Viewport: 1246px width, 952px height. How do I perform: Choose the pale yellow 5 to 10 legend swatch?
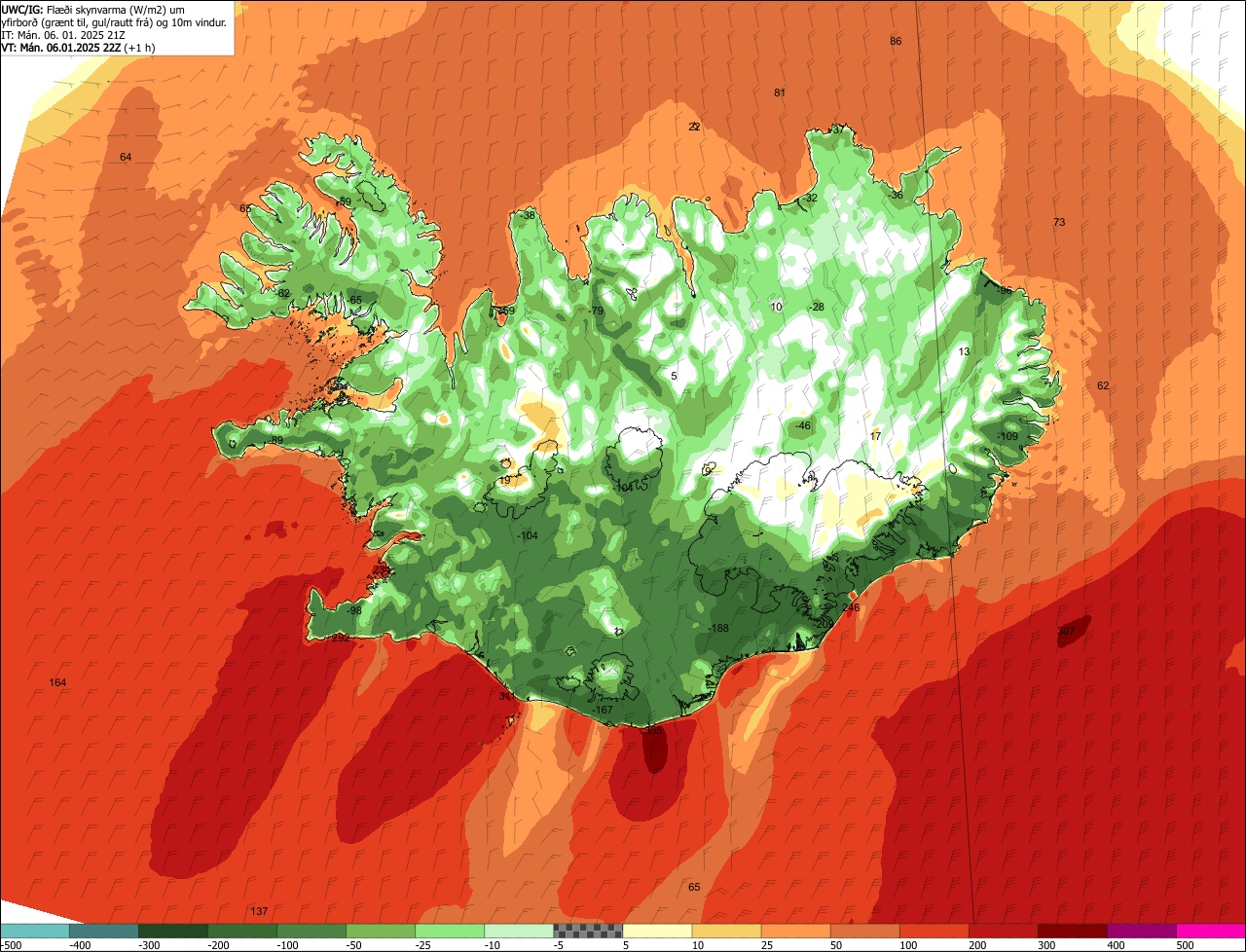pos(657,931)
